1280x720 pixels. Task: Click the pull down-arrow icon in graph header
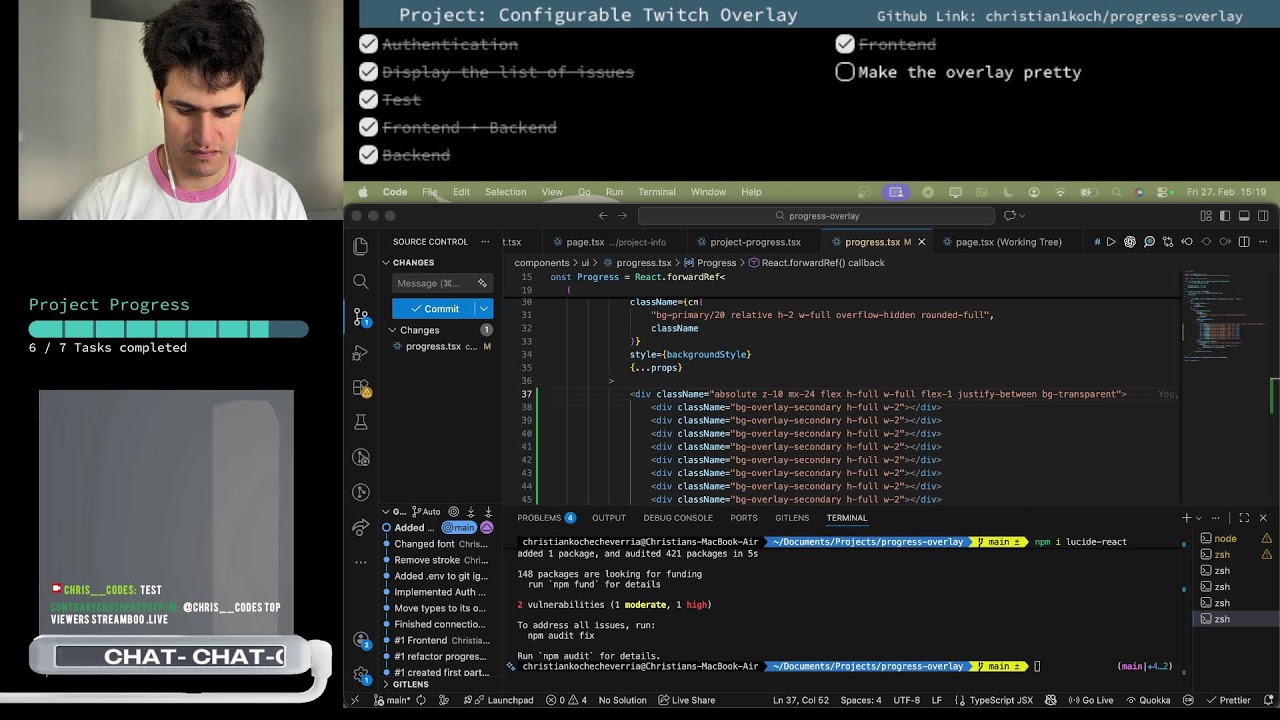tap(488, 512)
